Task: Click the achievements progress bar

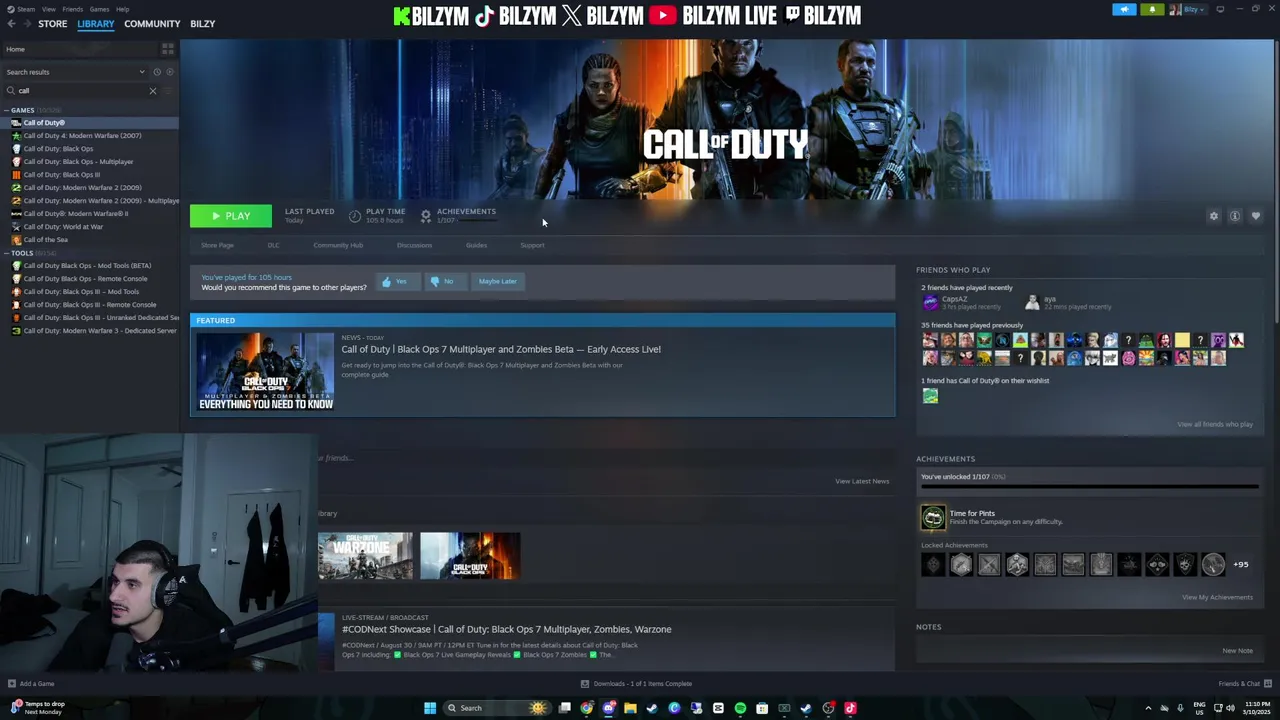Action: [1090, 487]
